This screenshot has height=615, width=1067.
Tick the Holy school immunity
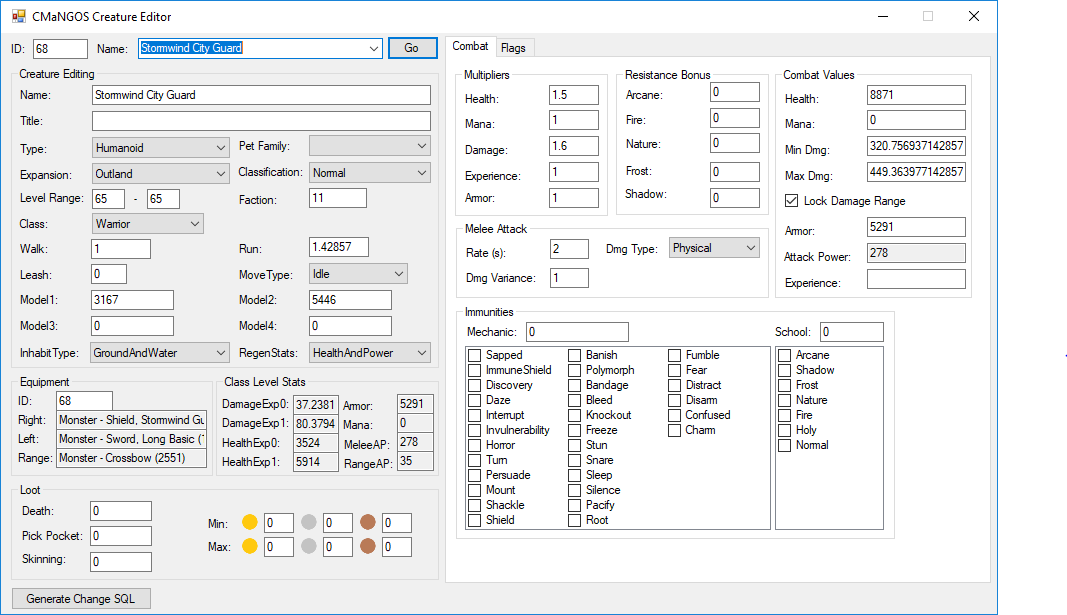785,430
